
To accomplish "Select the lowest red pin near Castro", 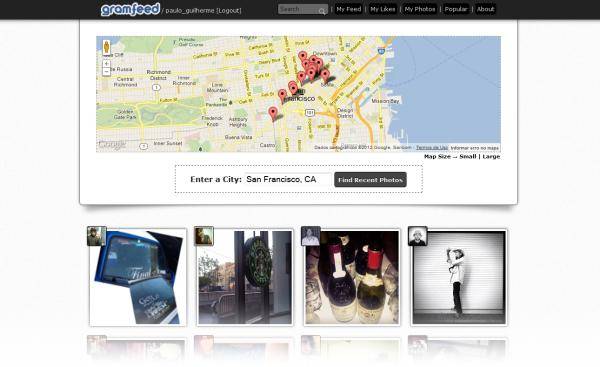I will pos(273,114).
